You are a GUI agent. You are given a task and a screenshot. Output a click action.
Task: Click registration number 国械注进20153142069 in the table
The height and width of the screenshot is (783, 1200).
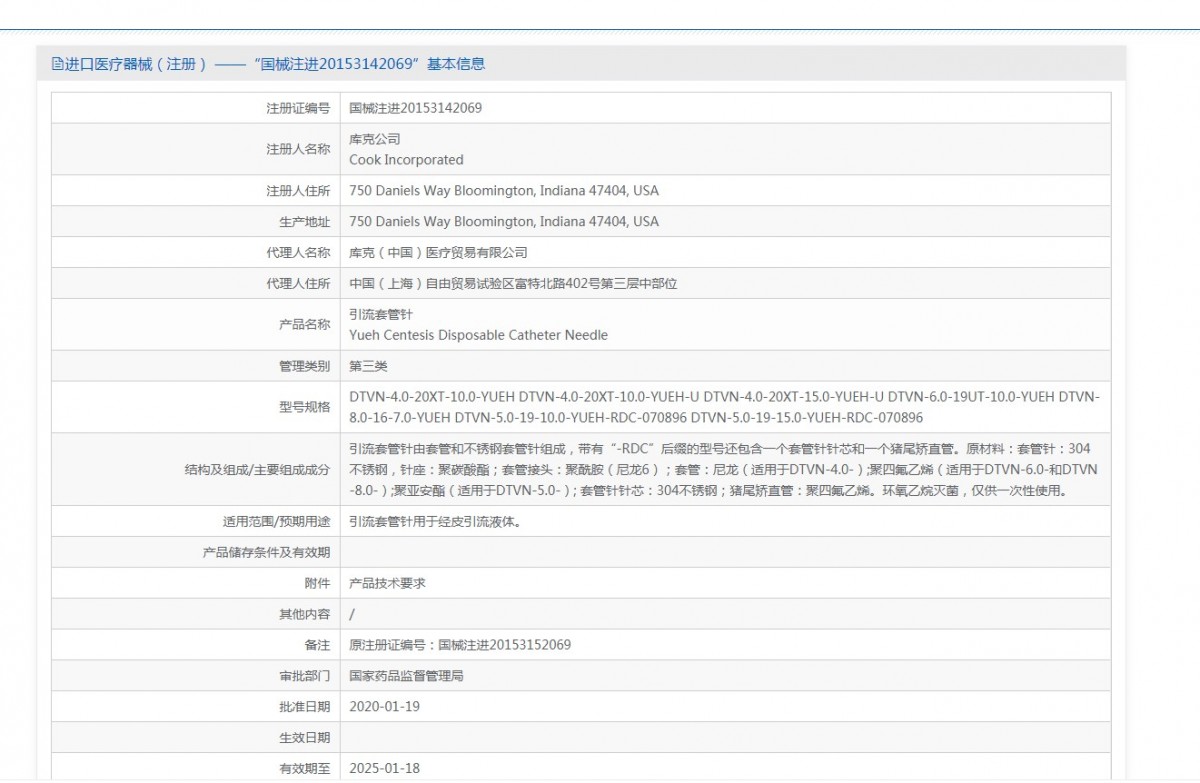pos(415,108)
